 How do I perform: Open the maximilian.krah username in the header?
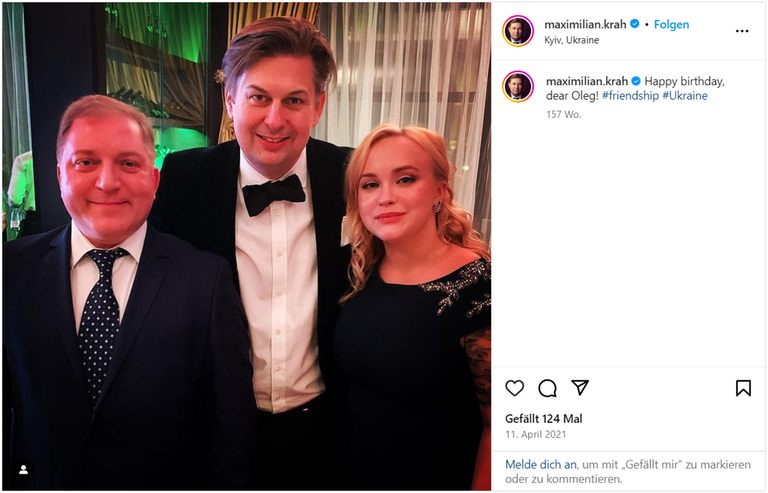pyautogui.click(x=585, y=24)
